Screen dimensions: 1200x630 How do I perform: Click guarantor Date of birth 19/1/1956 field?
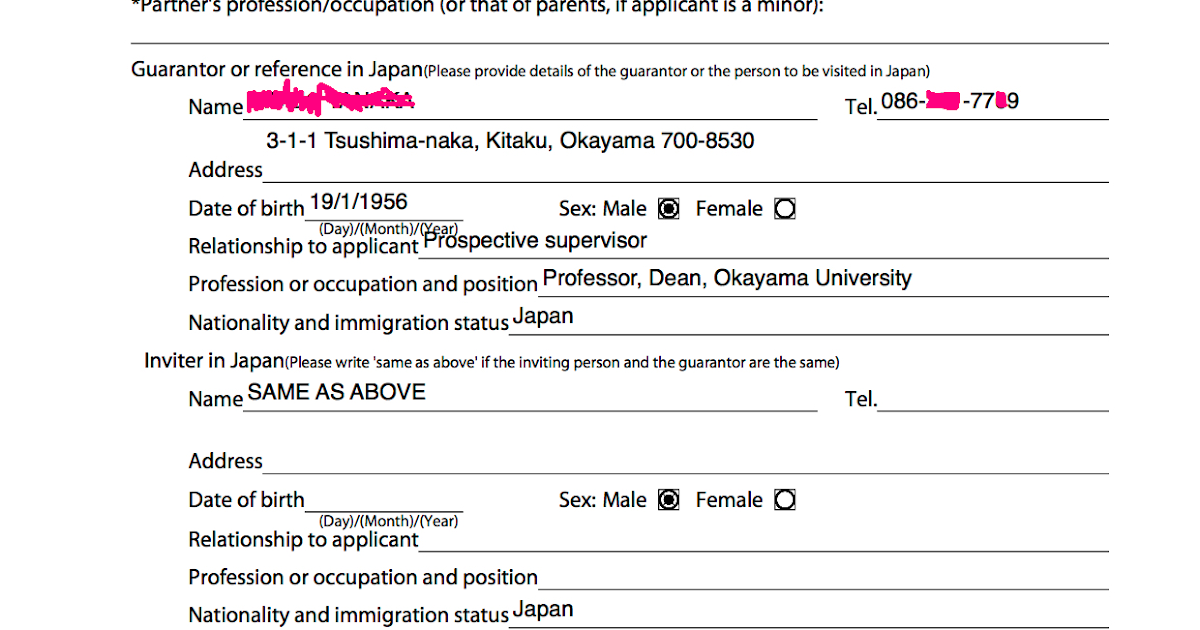tap(384, 206)
